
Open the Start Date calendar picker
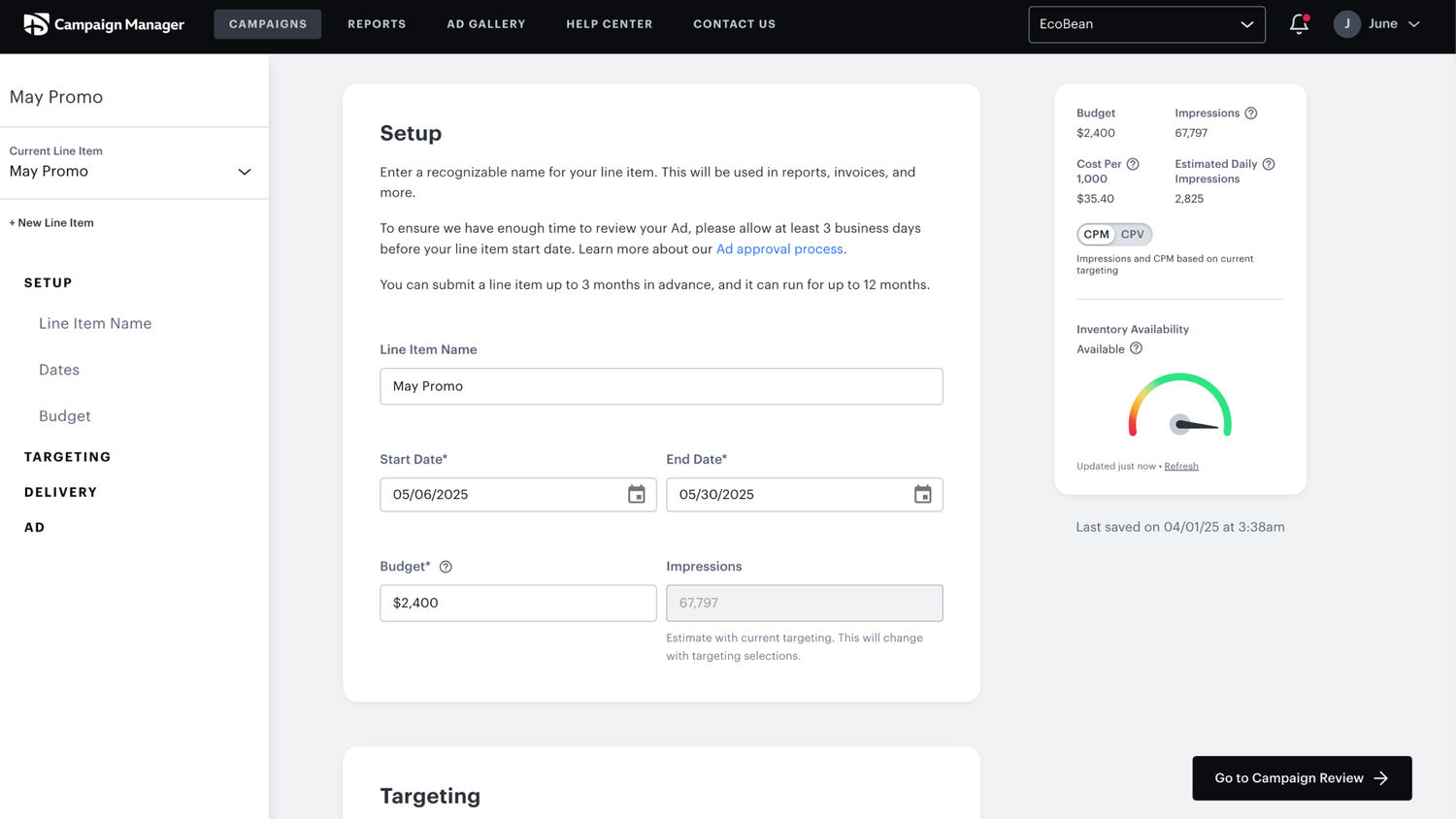click(637, 494)
